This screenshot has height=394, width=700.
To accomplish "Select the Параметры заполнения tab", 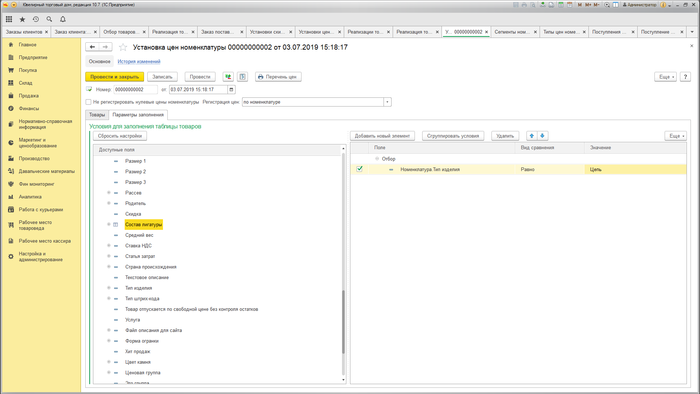I will 138,115.
